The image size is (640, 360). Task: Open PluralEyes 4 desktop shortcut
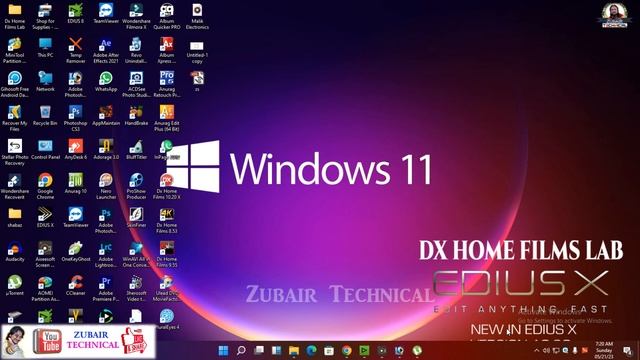tap(167, 319)
